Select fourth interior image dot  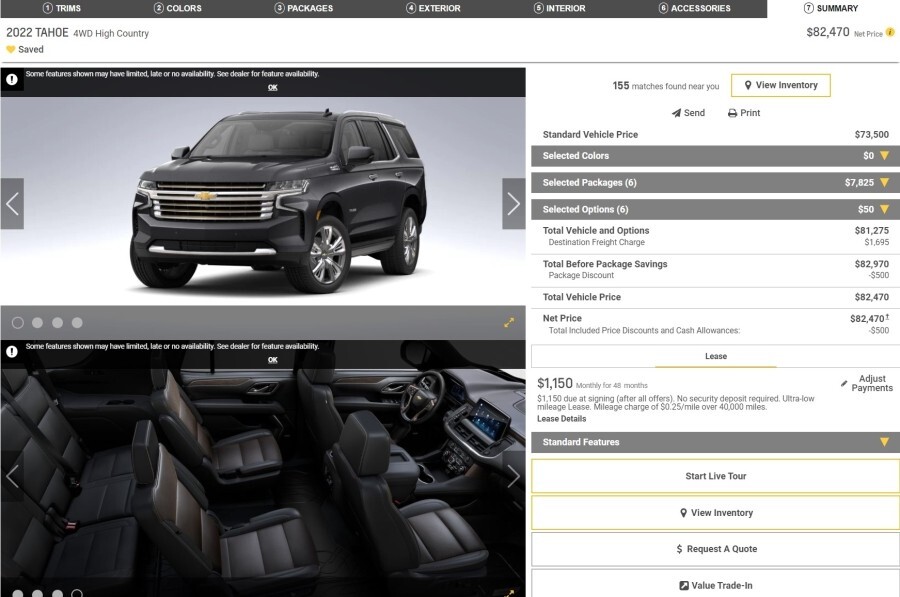pos(77,594)
